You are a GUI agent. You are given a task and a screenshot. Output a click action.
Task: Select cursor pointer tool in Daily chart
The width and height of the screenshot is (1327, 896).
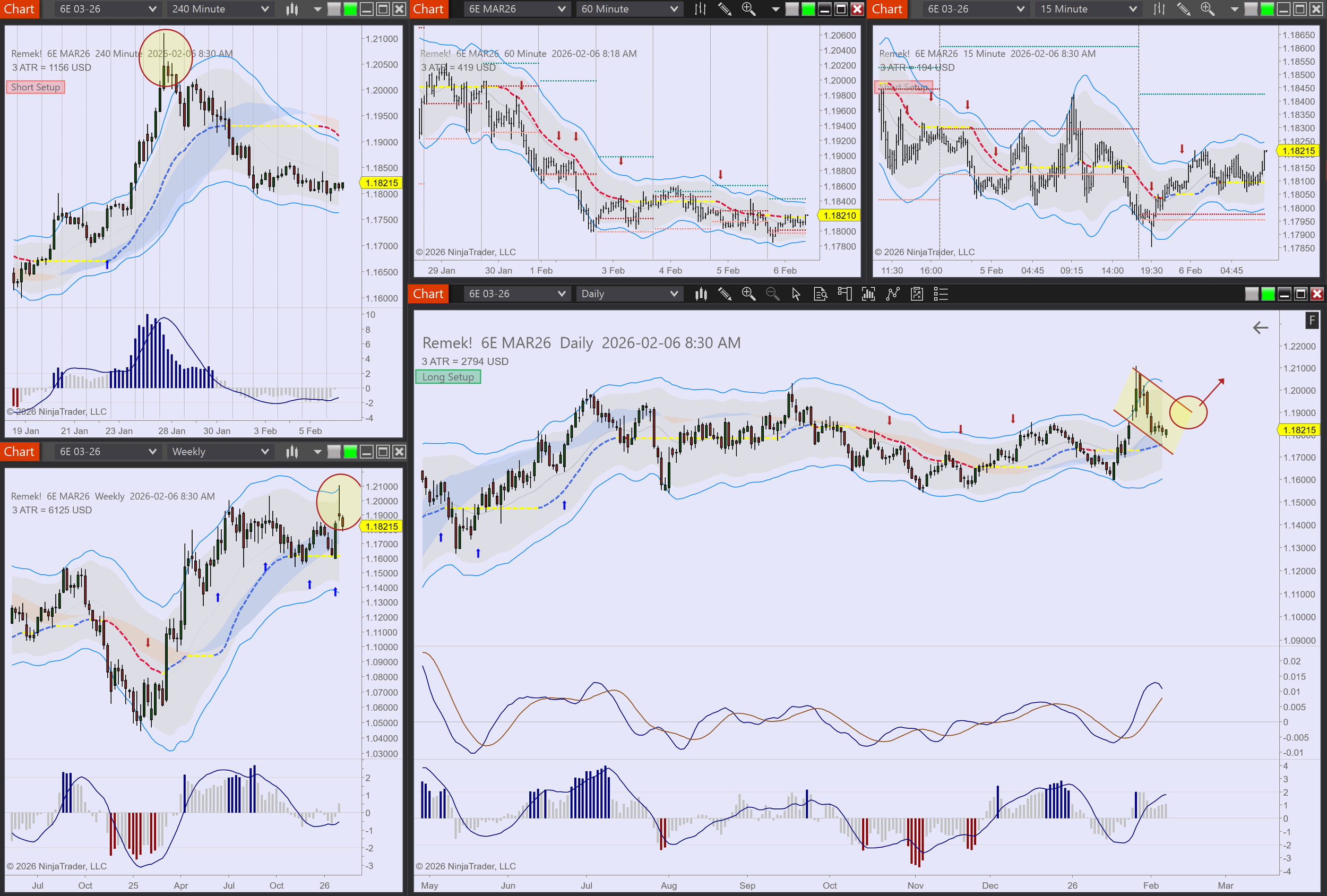click(796, 294)
